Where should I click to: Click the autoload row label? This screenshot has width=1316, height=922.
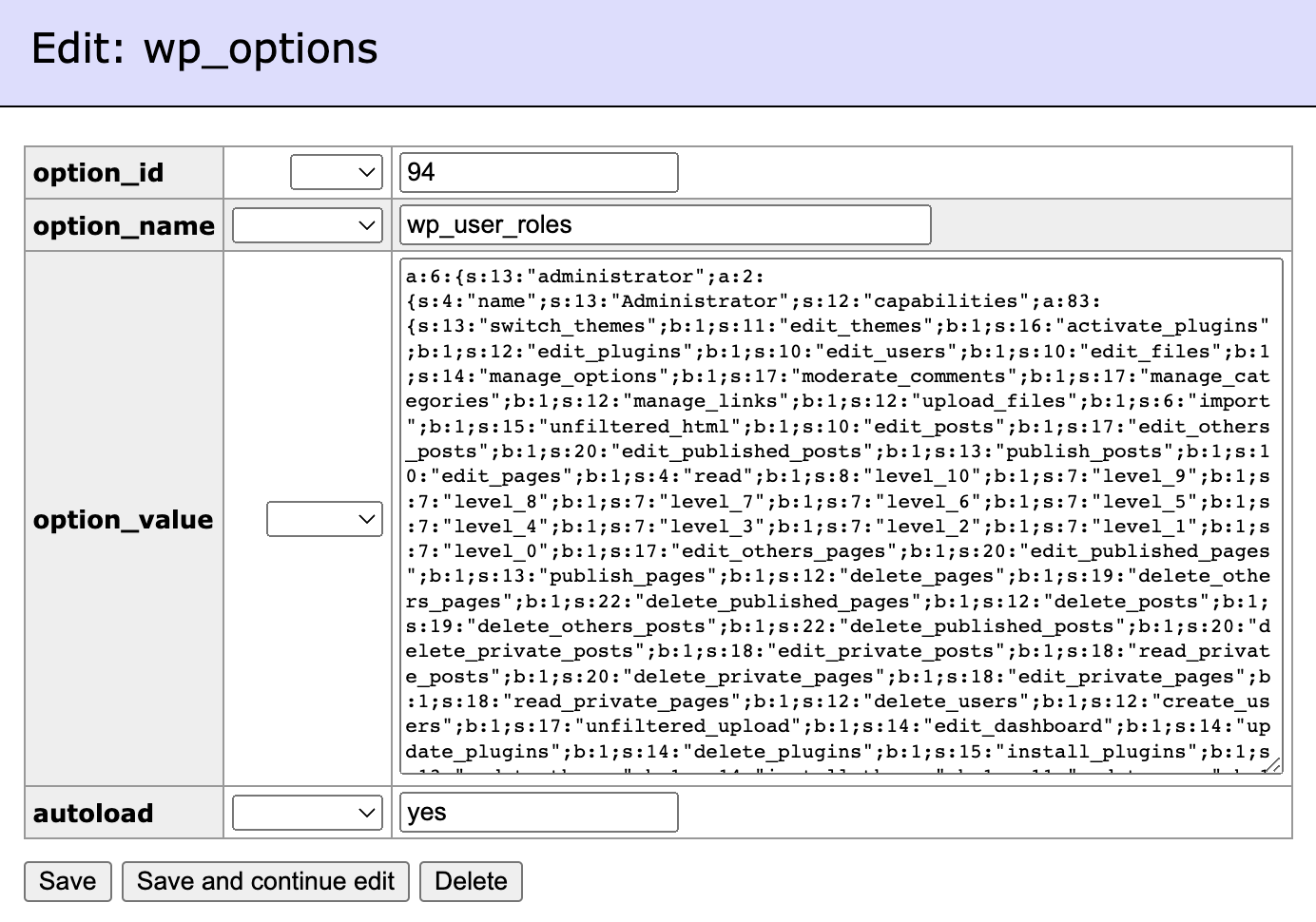[x=93, y=814]
